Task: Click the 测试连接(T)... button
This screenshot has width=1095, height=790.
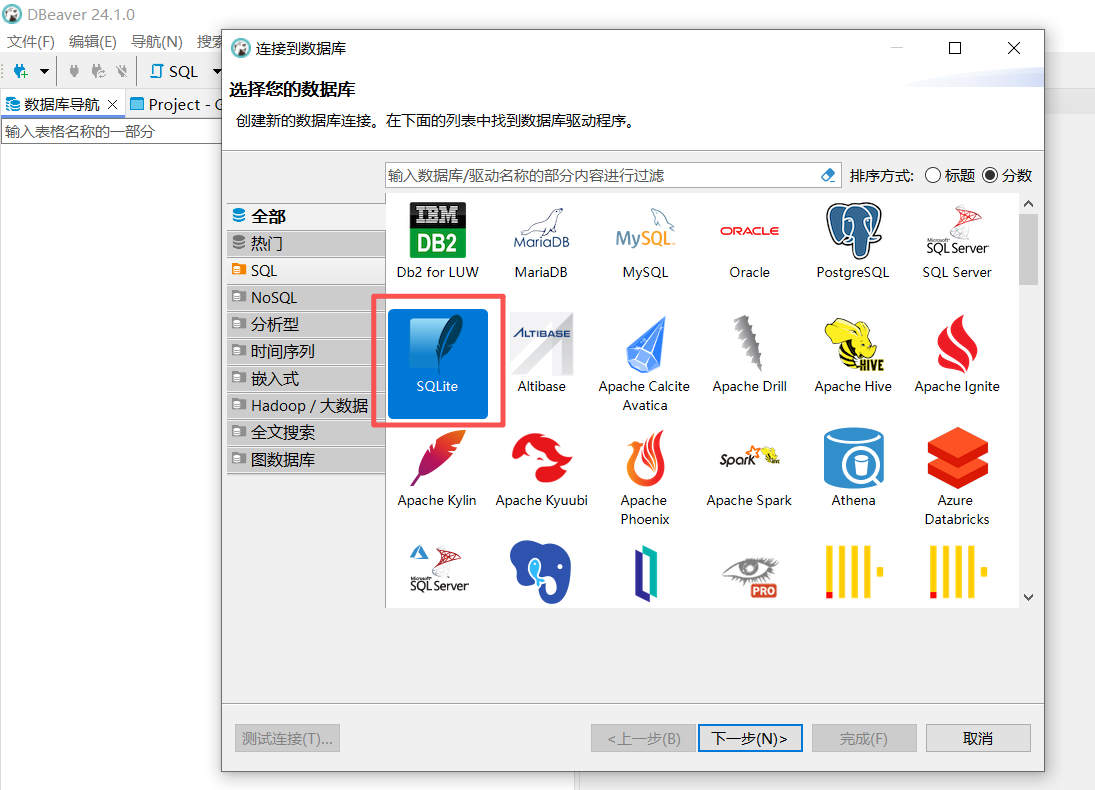Action: [287, 738]
